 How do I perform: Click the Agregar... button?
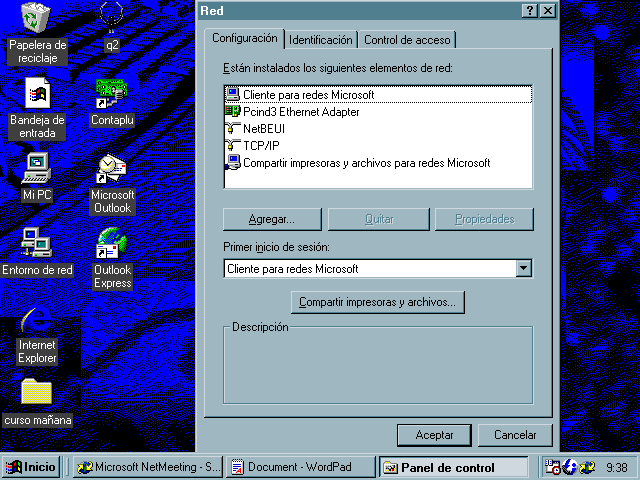[272, 219]
